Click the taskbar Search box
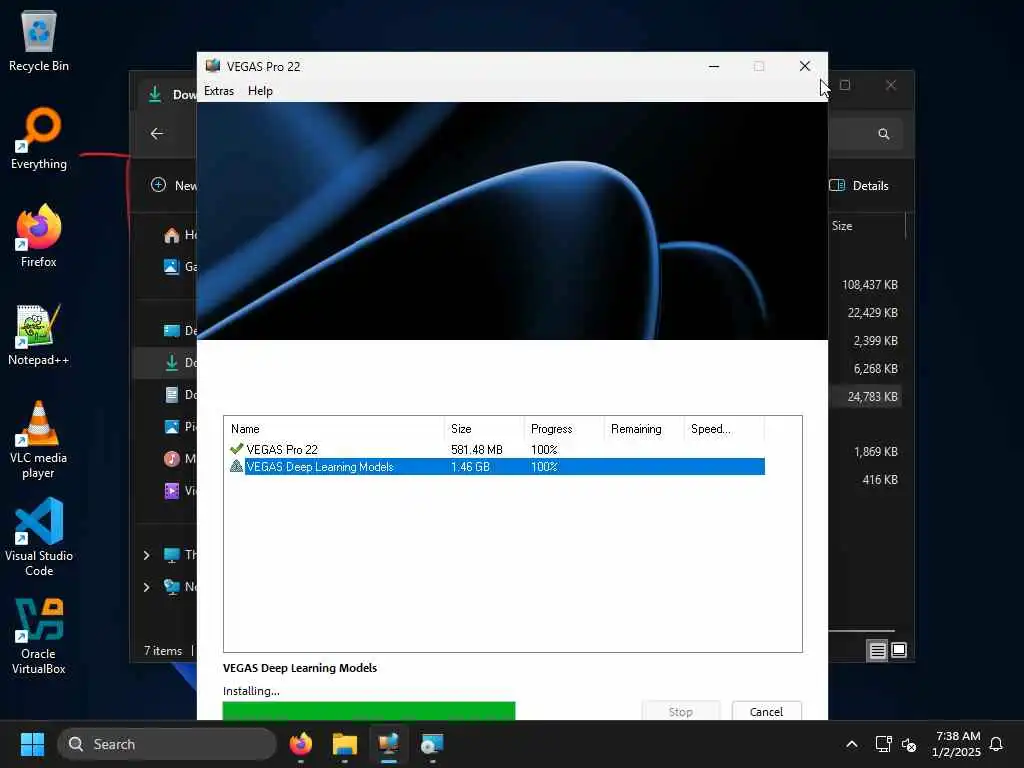 (x=167, y=744)
